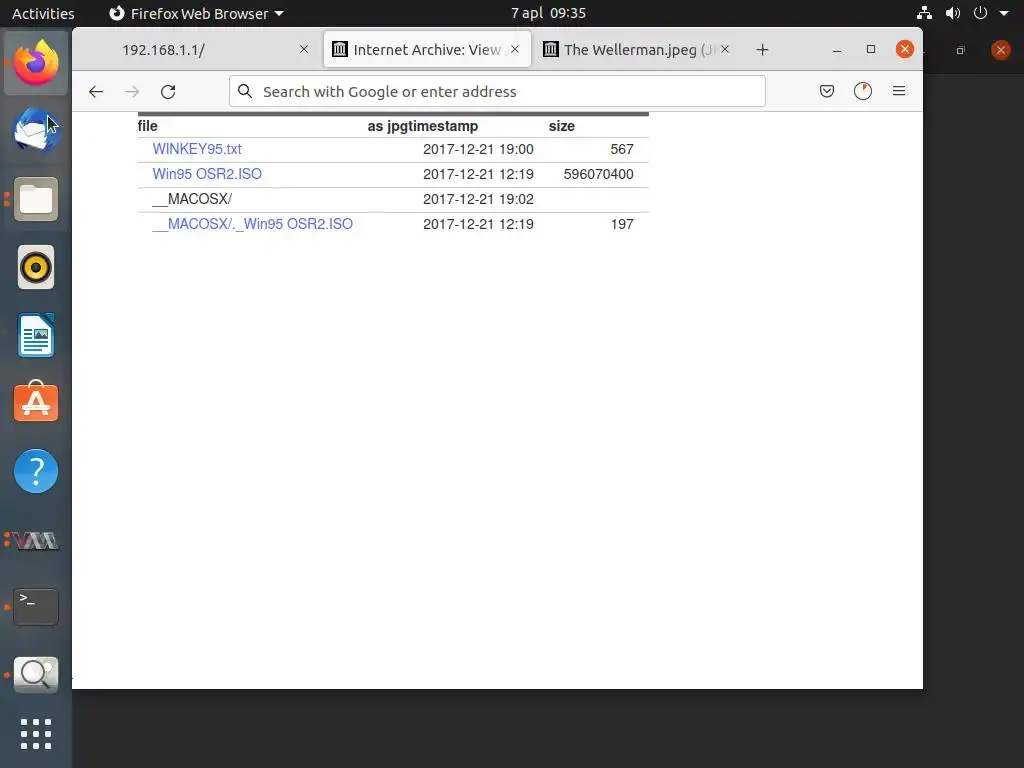Click the __MACOSX/ folder row text

click(x=192, y=199)
